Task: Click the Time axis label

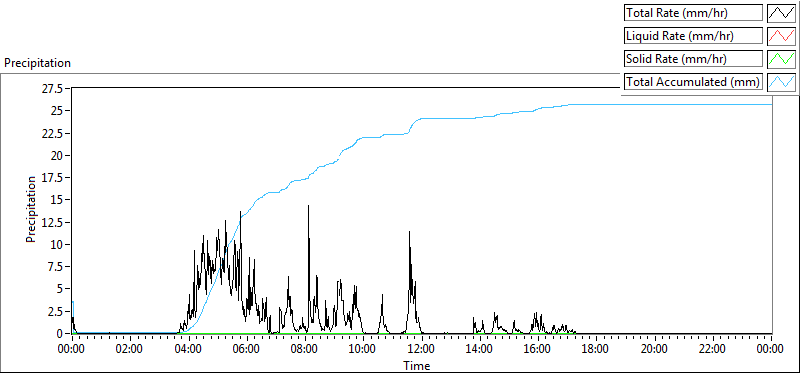Action: pos(417,366)
